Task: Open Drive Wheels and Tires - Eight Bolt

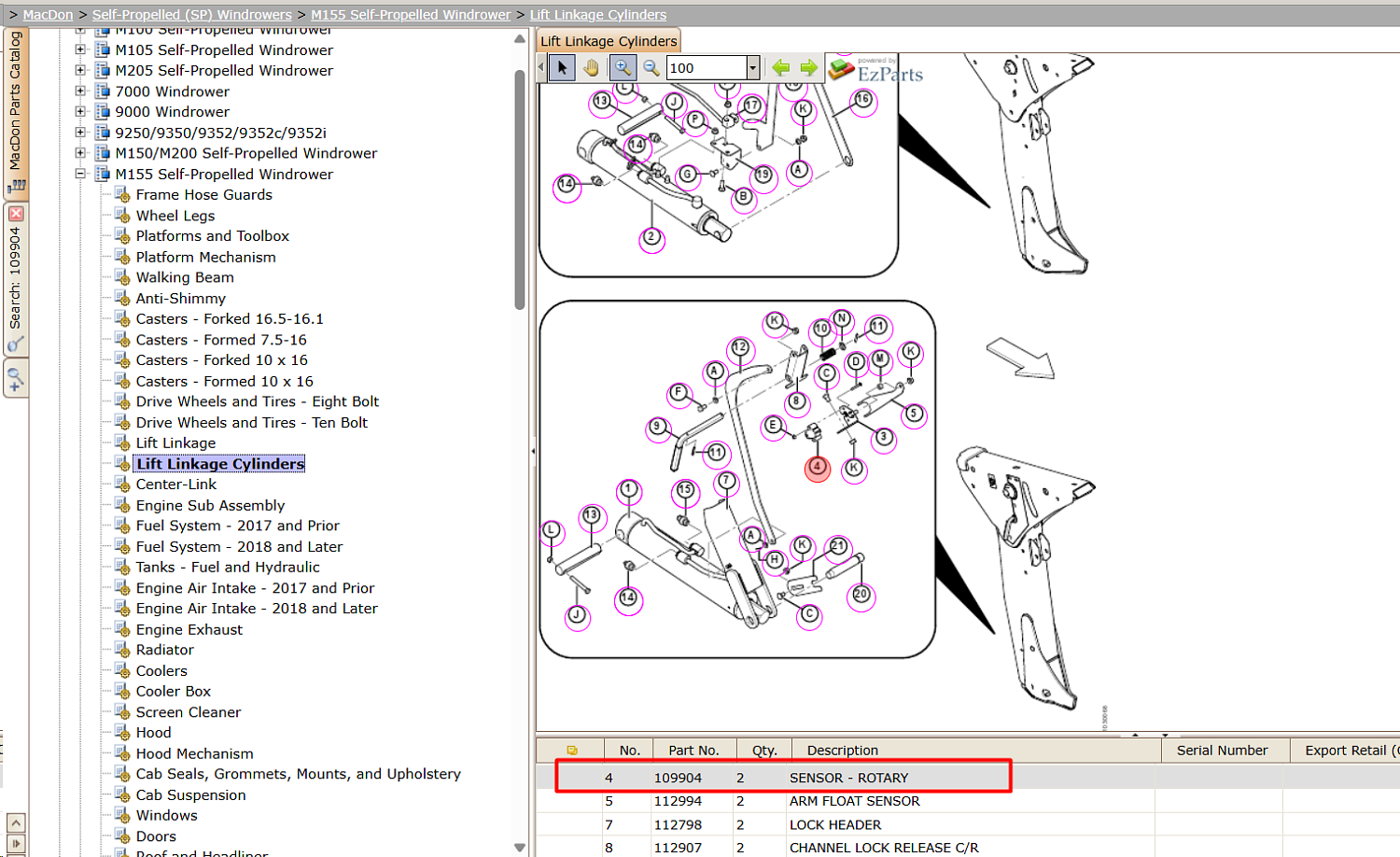Action: pos(258,401)
